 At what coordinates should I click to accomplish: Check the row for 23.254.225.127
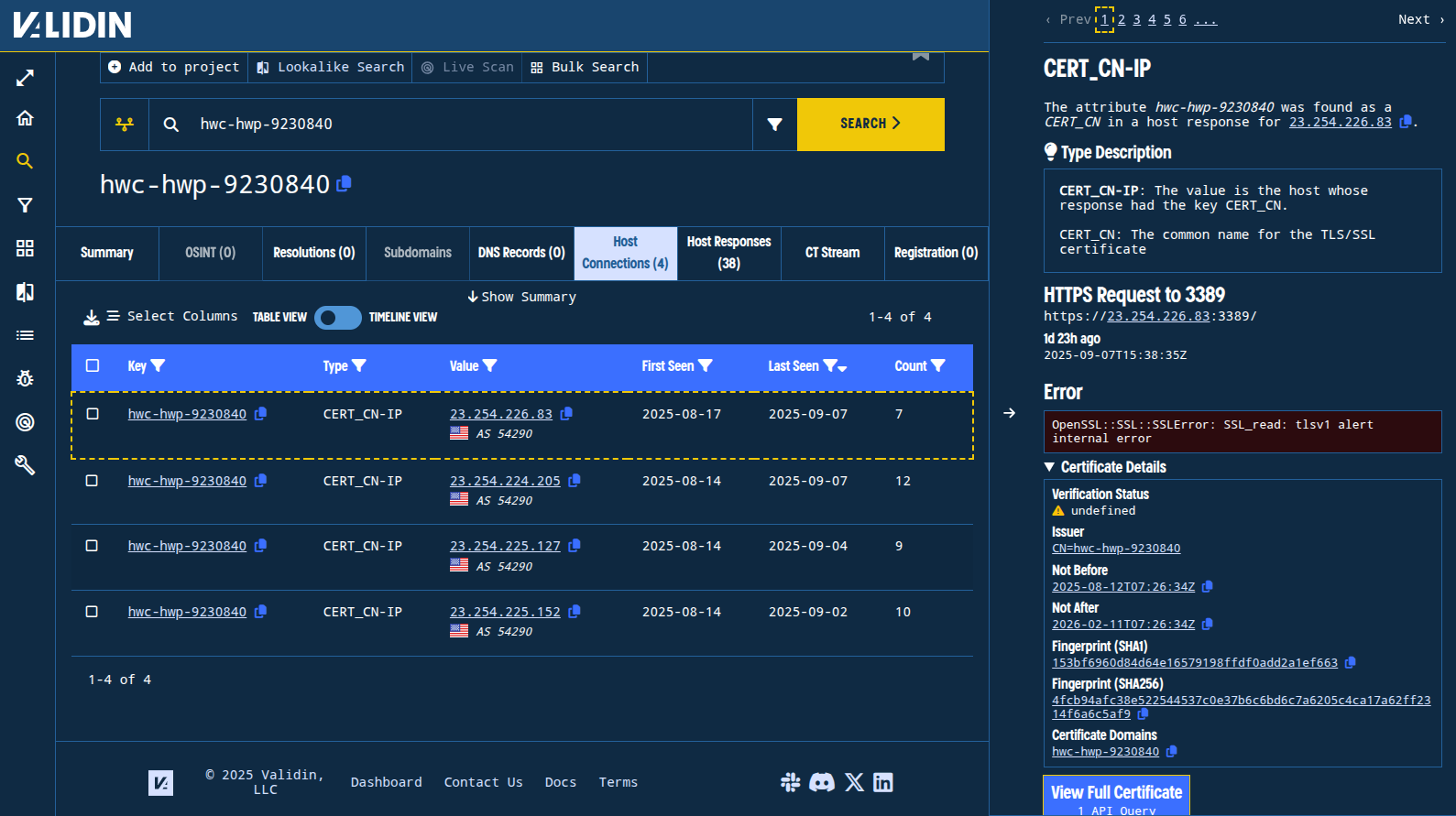93,546
